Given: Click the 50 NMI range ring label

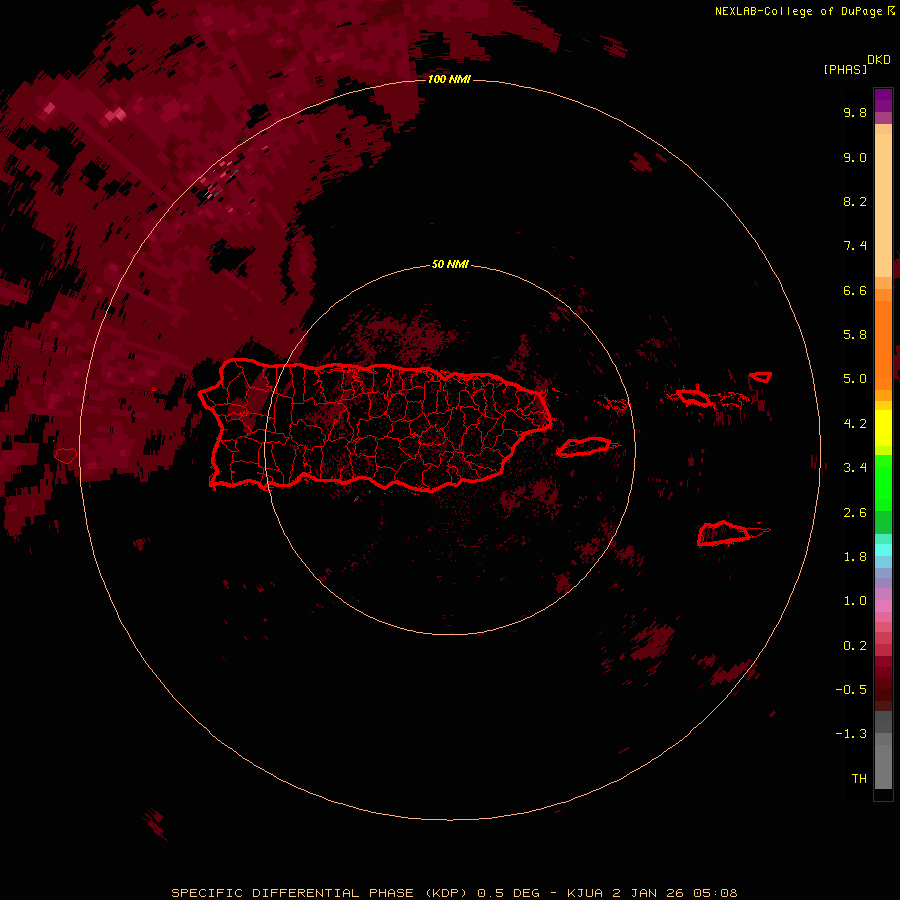Looking at the screenshot, I should (450, 265).
